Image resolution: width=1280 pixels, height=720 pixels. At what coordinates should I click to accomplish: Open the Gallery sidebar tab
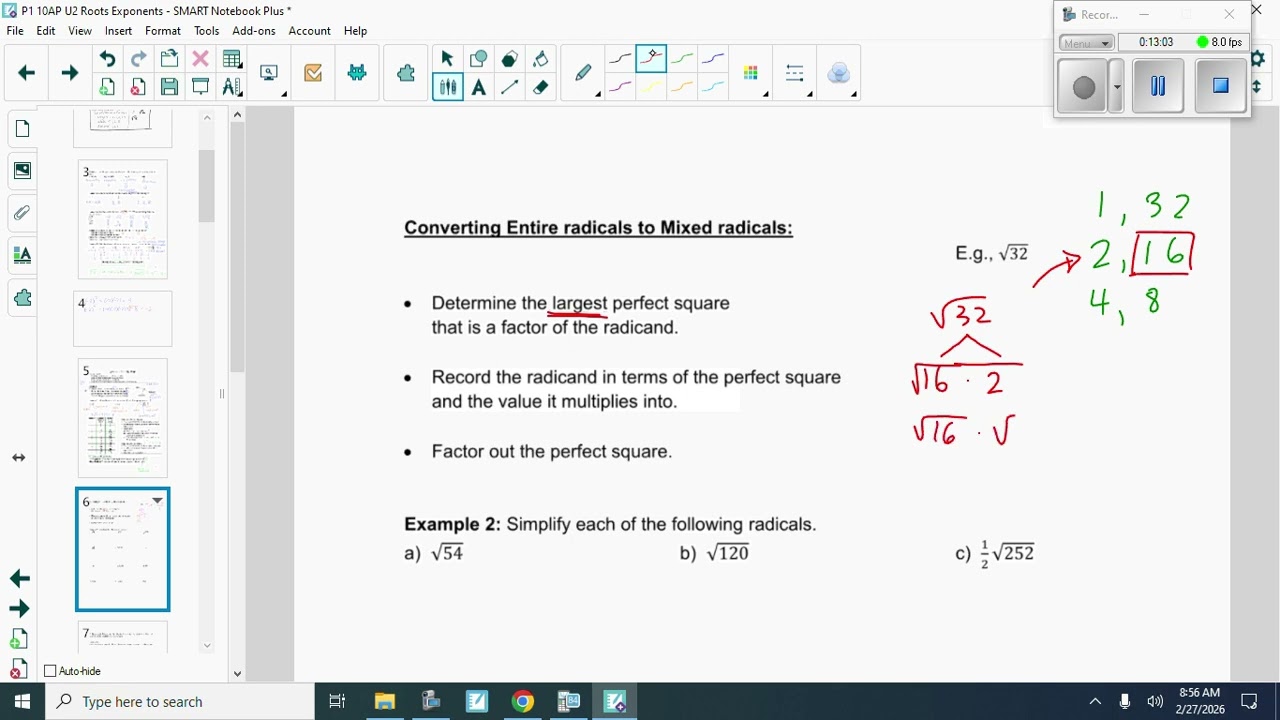(22, 171)
